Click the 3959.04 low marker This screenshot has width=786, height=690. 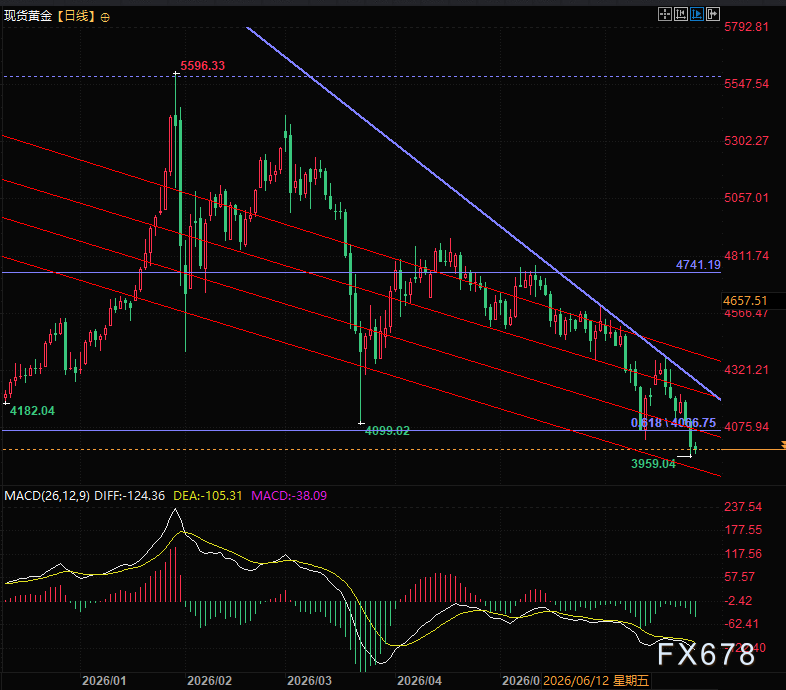click(x=653, y=464)
